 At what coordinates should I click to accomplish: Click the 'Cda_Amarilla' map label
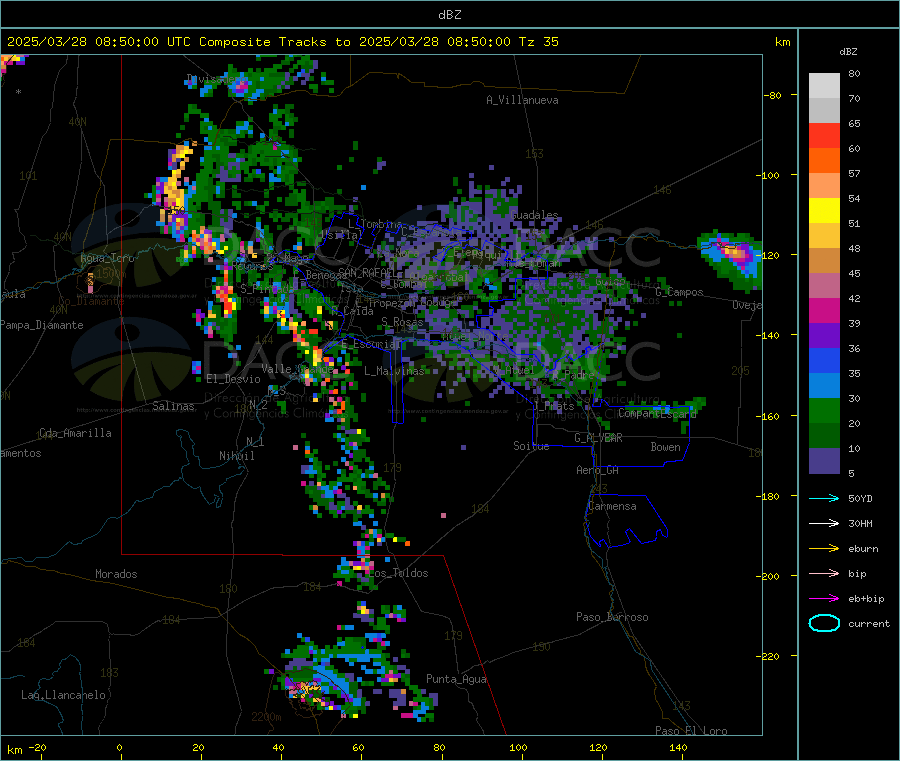point(76,433)
